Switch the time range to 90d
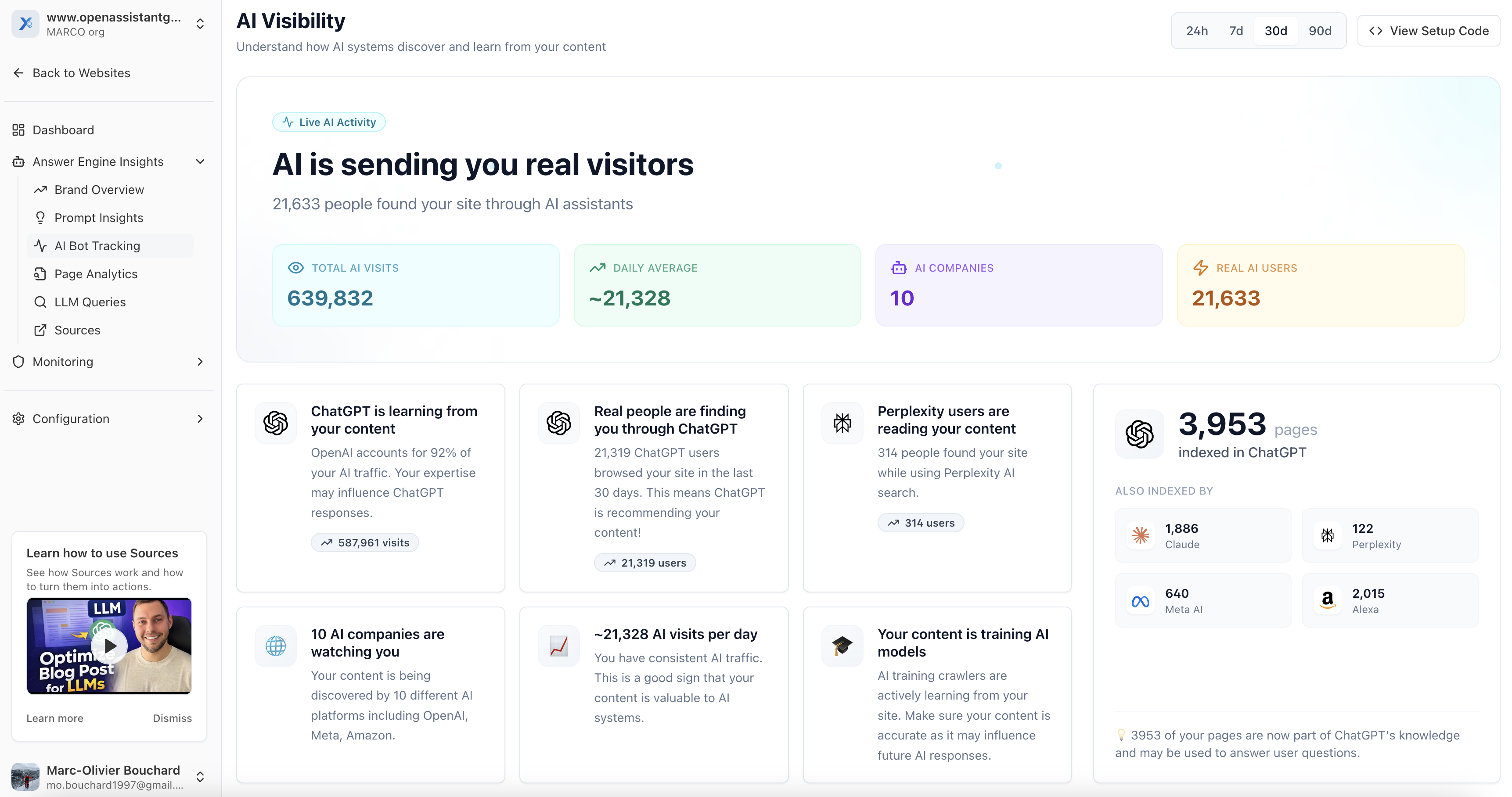This screenshot has height=797, width=1512. [1319, 31]
